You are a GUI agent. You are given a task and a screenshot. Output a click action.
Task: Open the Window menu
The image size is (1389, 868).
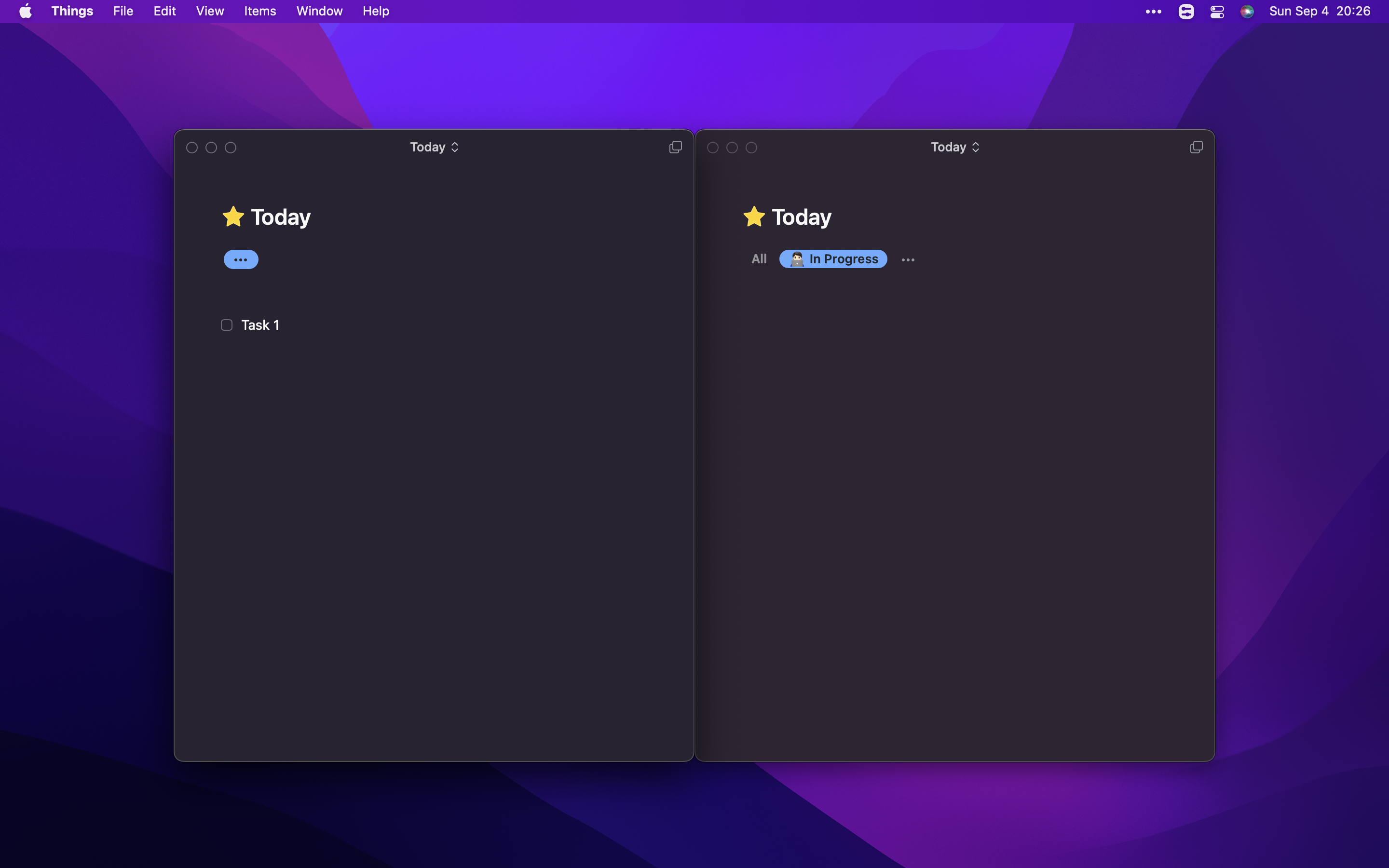pyautogui.click(x=319, y=11)
